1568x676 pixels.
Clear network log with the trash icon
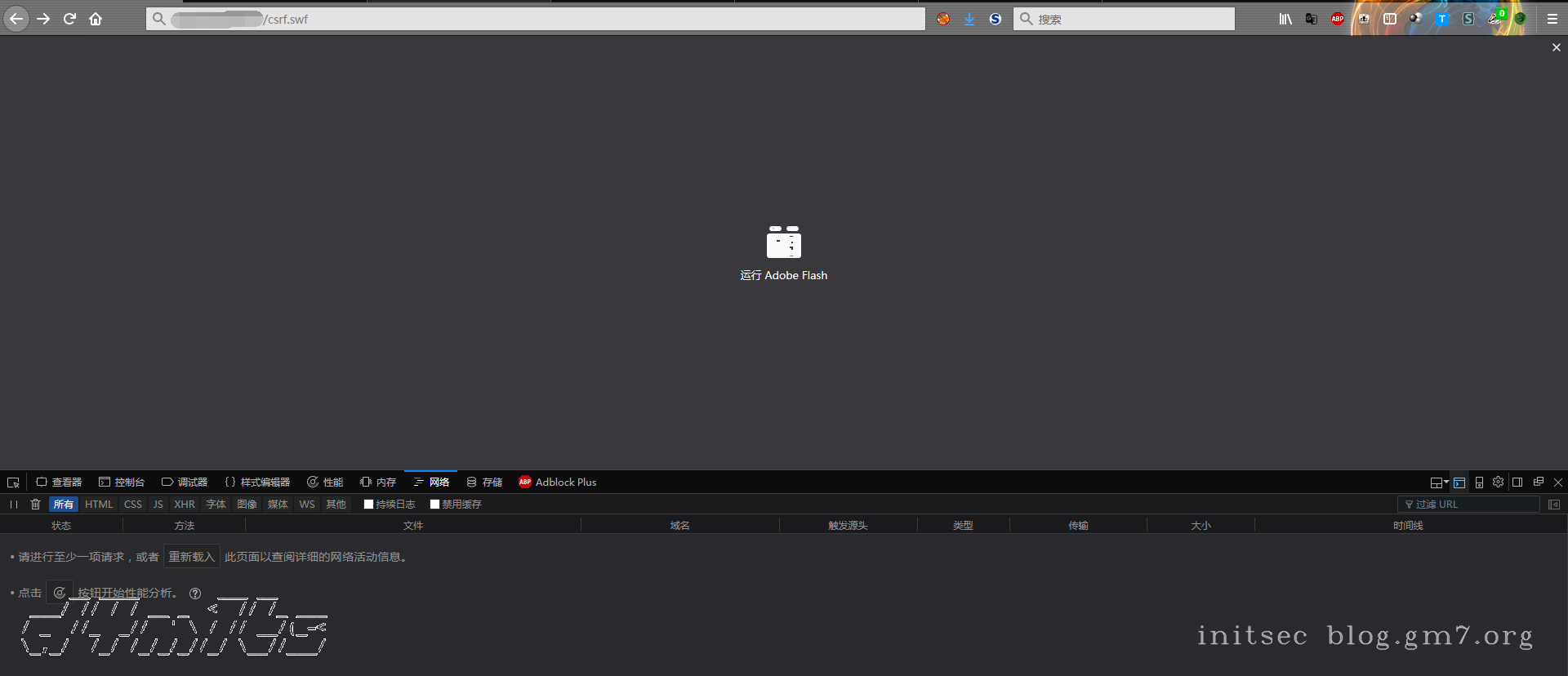(x=35, y=505)
